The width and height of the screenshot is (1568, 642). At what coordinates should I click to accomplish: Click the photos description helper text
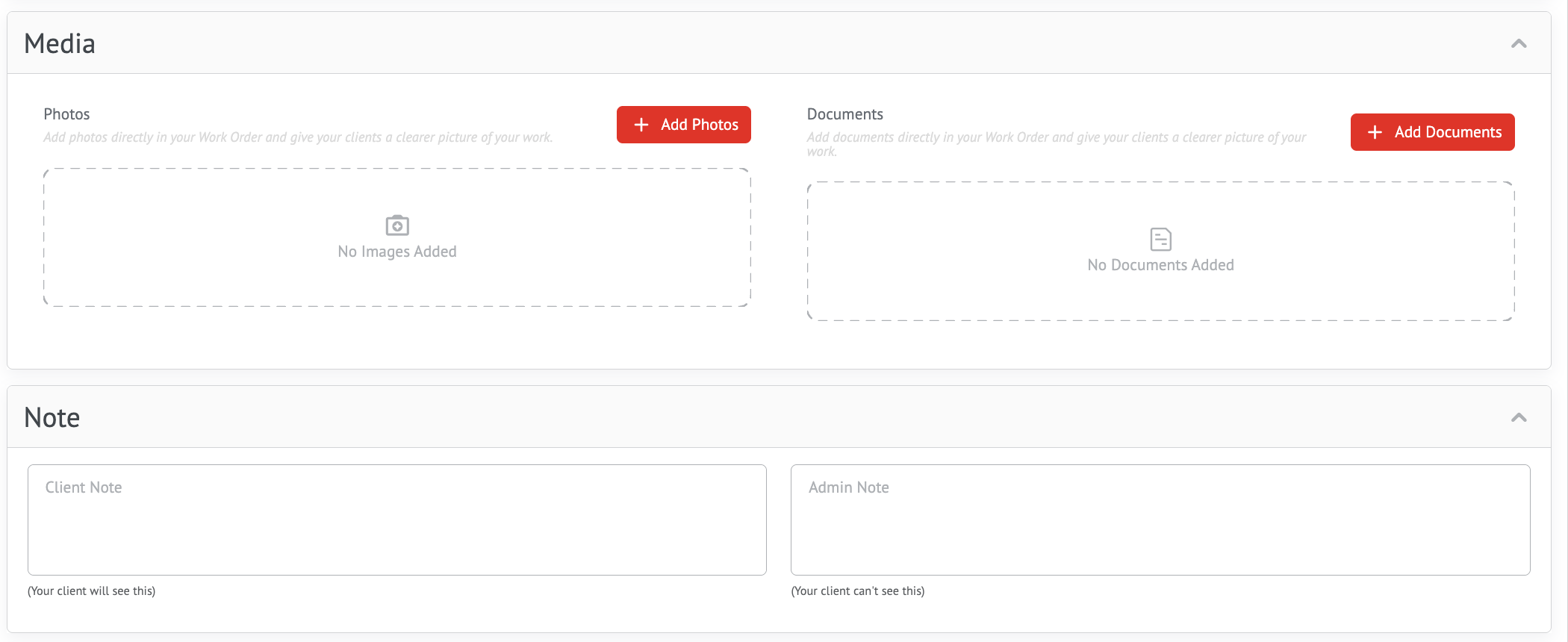pos(298,137)
